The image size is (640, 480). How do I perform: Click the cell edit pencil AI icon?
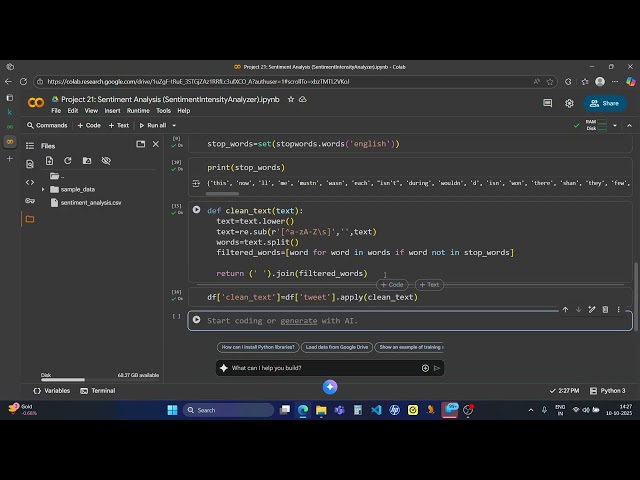click(592, 310)
